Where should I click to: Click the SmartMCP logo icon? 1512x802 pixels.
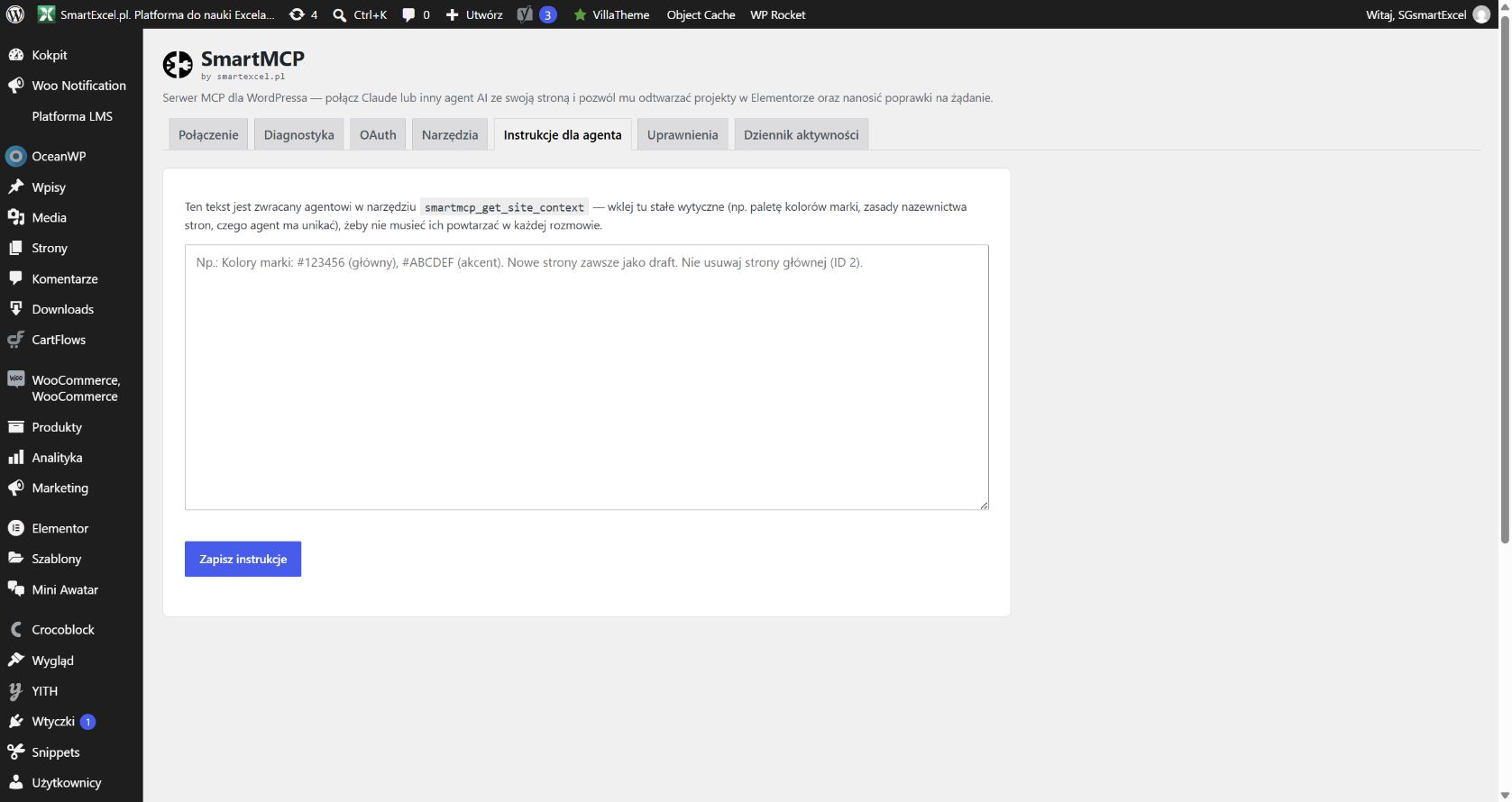point(178,65)
